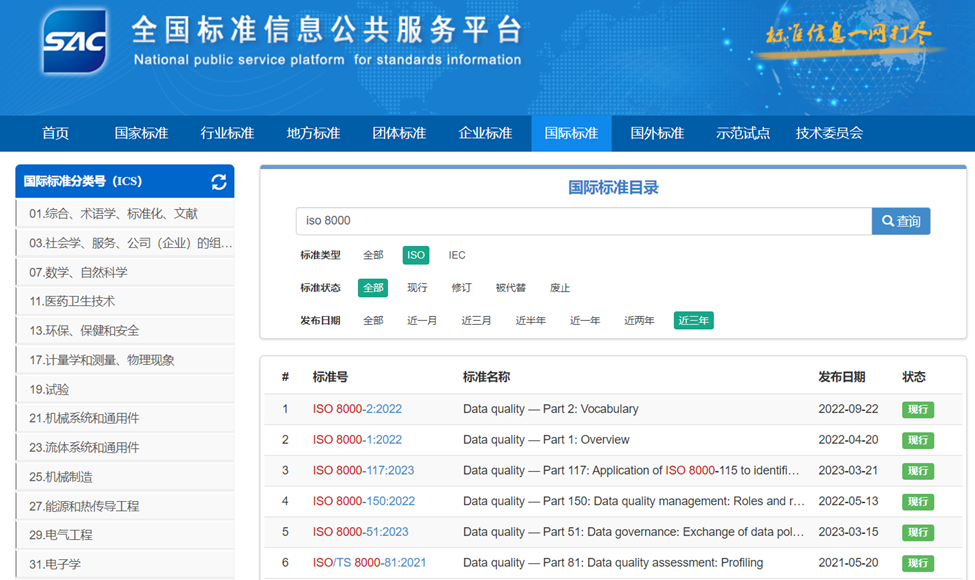Open the 首页 home tab

click(55, 133)
